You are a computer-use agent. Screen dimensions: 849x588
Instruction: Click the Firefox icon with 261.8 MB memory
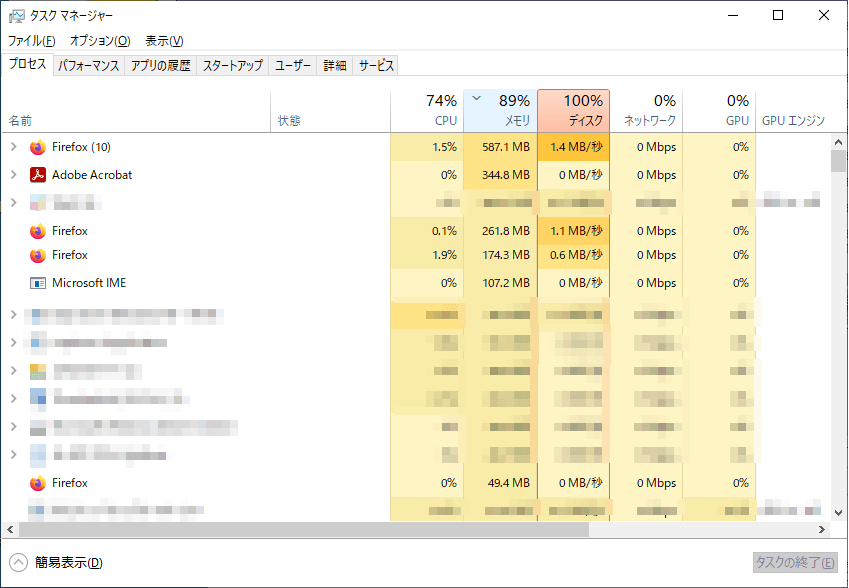pos(38,231)
